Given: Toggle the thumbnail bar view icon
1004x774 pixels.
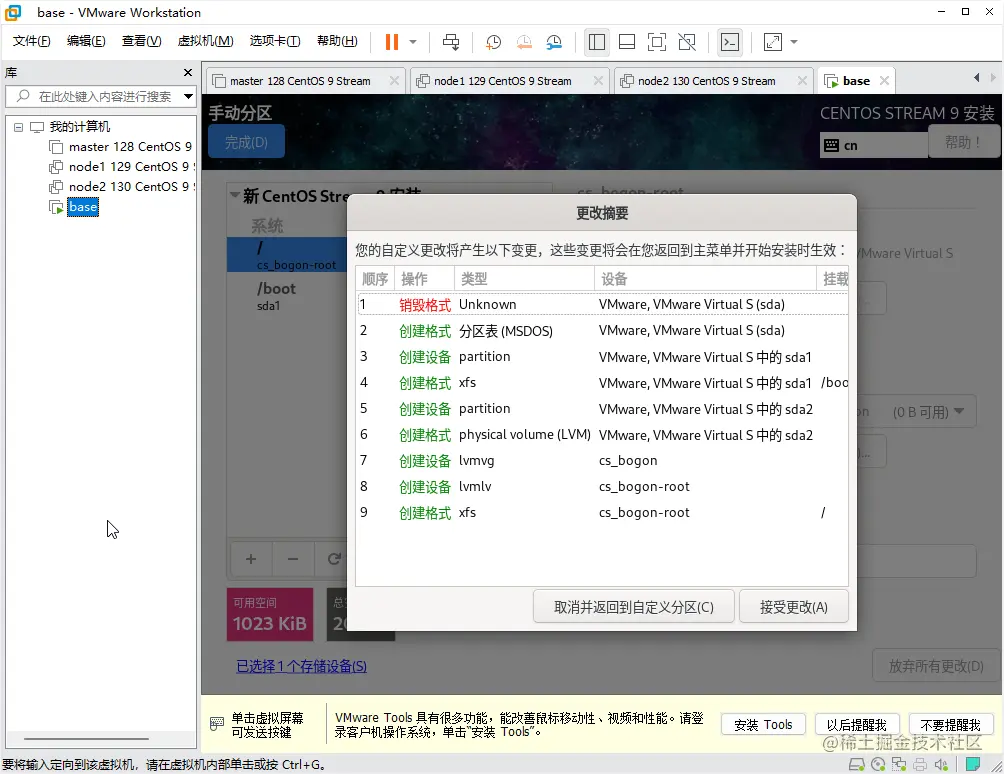Looking at the screenshot, I should 627,42.
